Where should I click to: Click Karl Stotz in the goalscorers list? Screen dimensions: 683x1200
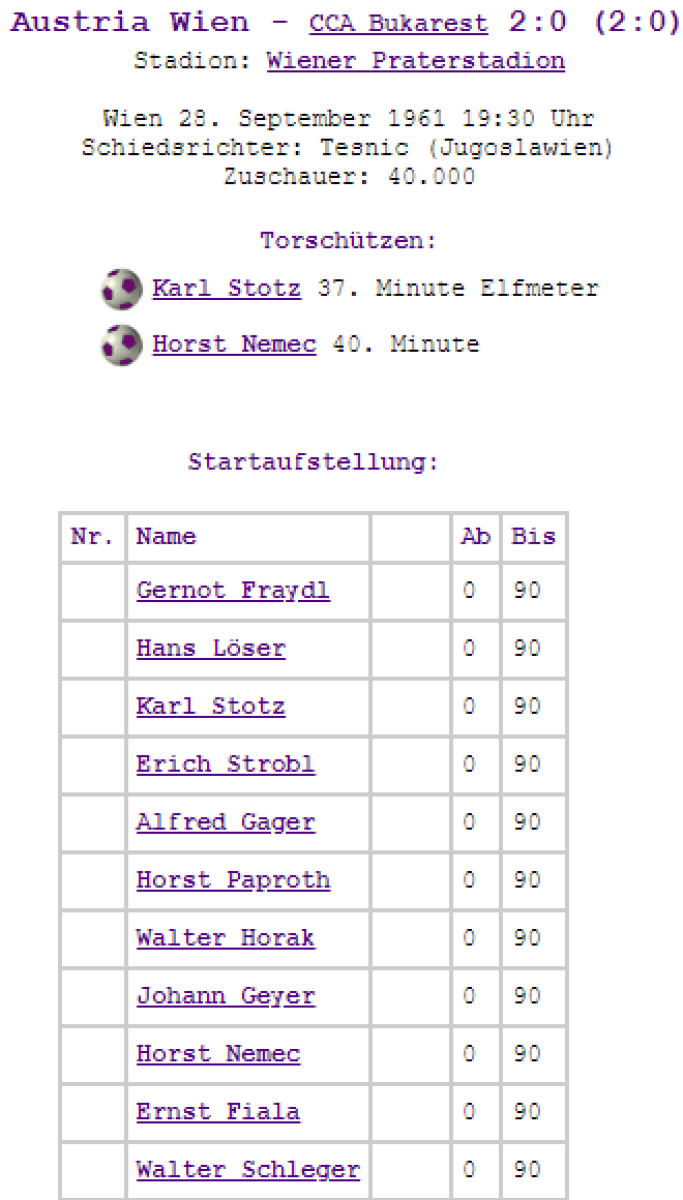click(226, 289)
